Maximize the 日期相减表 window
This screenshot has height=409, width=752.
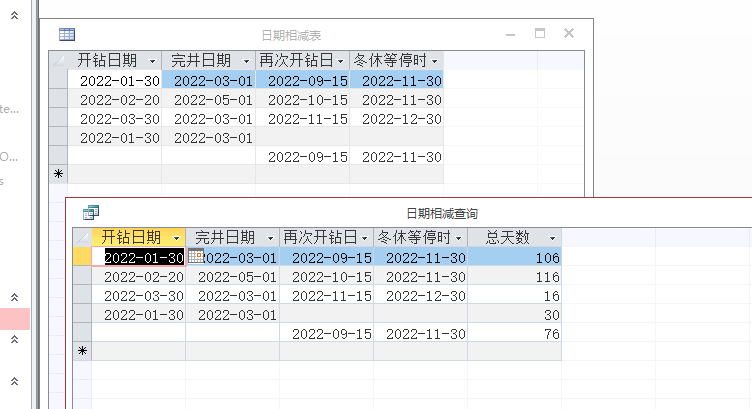click(x=540, y=34)
